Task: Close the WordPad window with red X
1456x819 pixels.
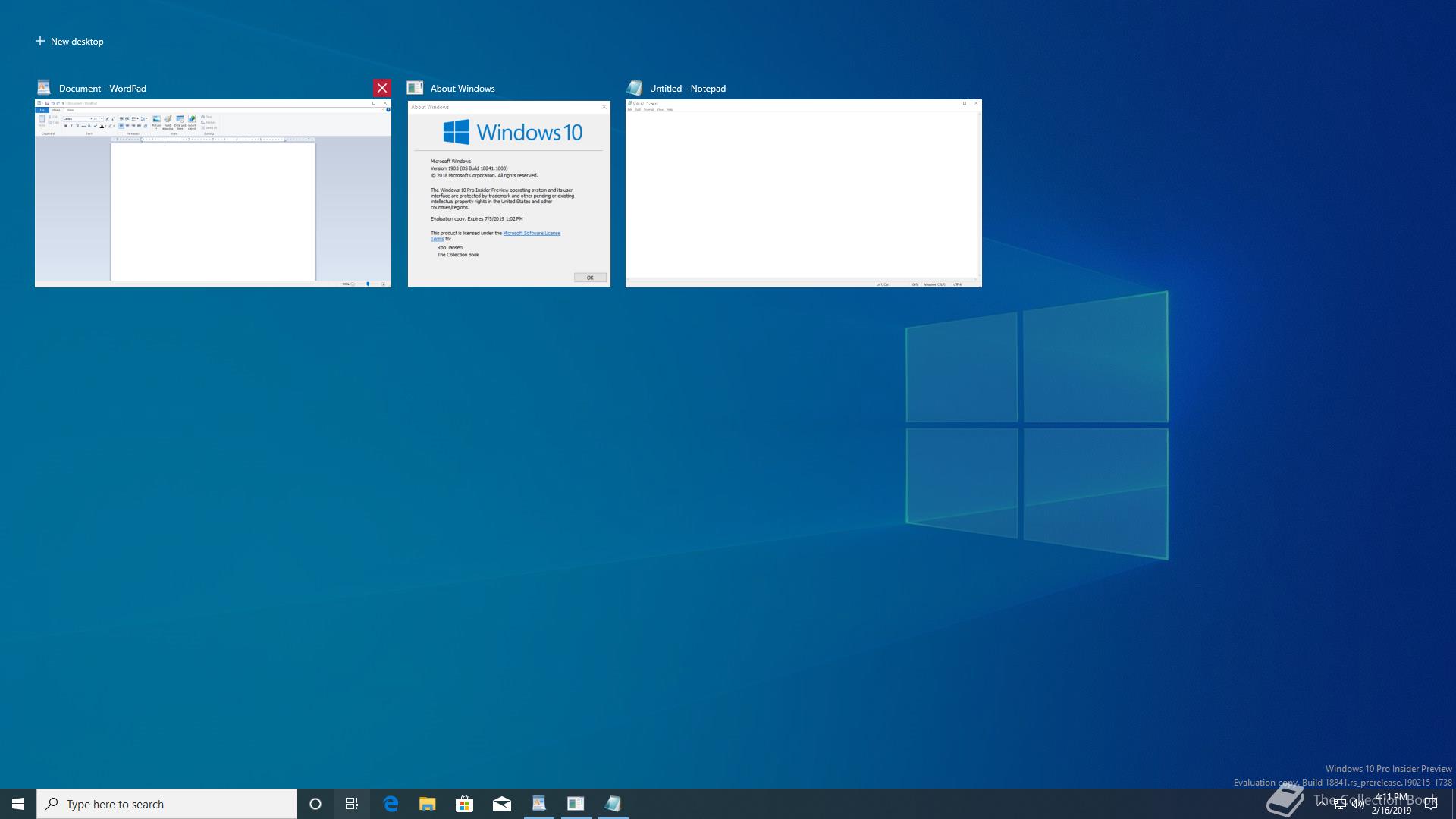Action: tap(382, 88)
